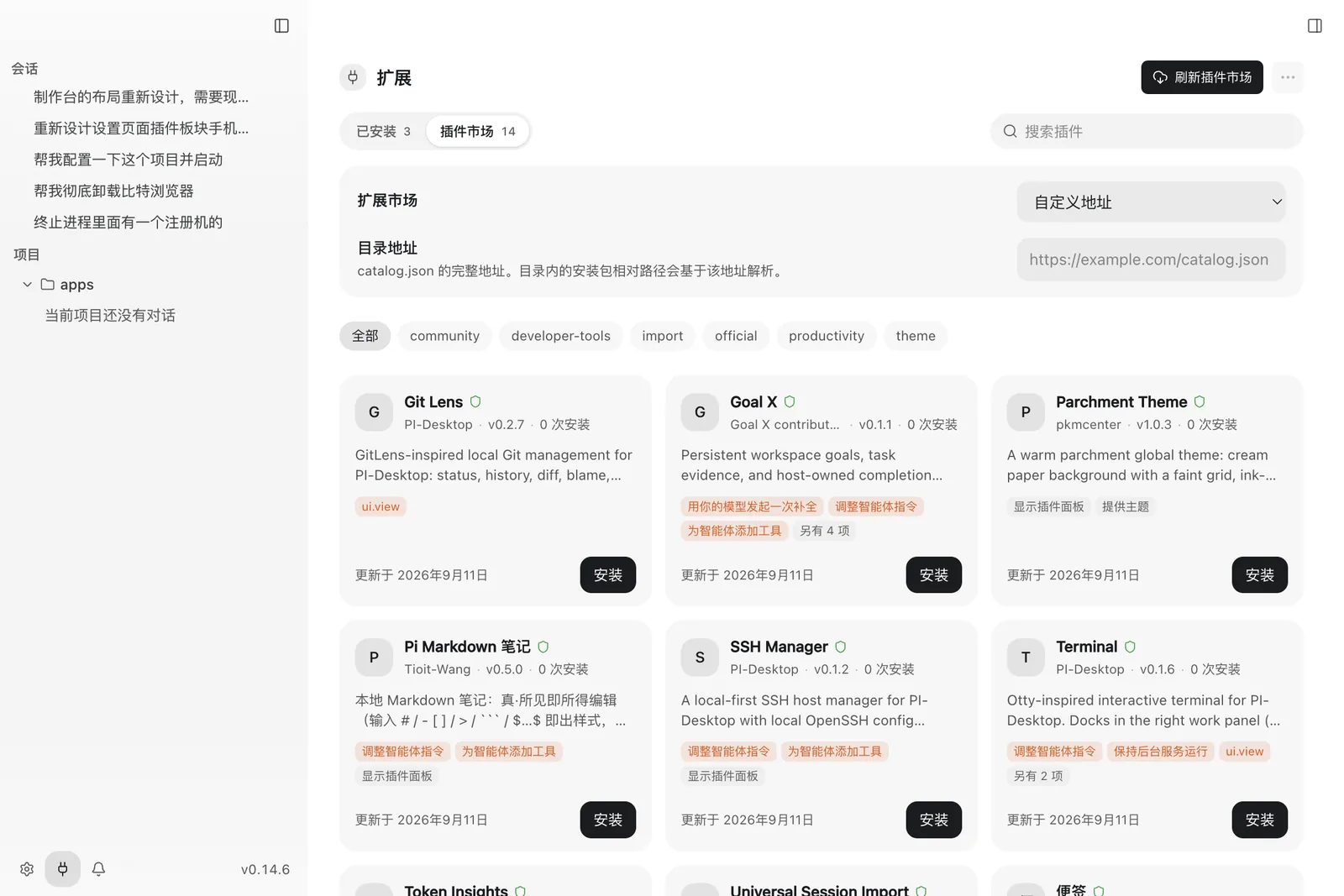Click Goal X avatar letter G

coord(700,412)
